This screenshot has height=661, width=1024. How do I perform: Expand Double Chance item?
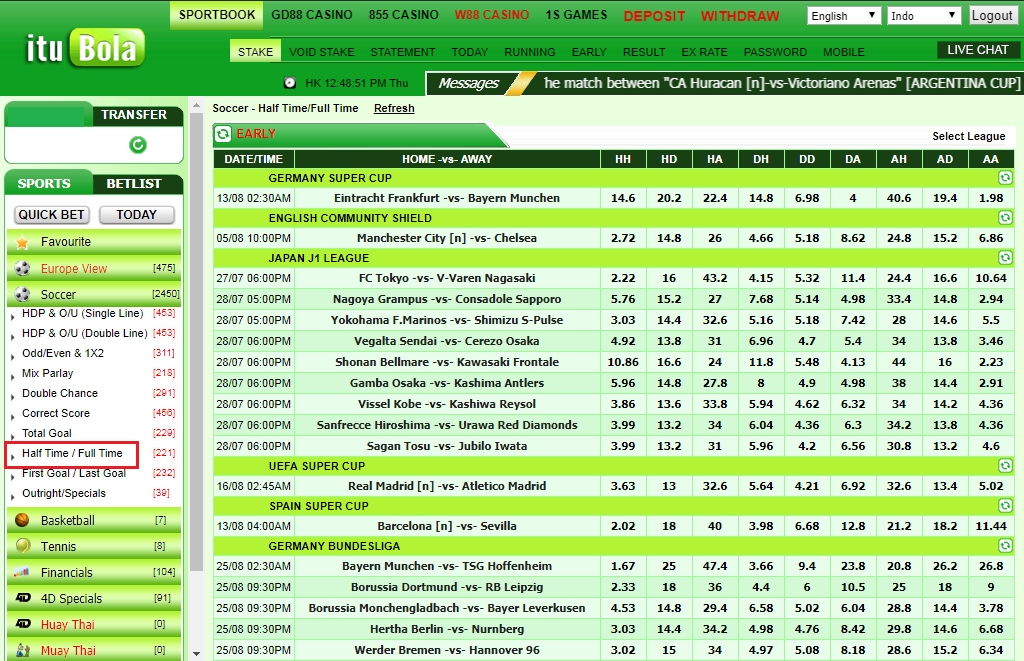coord(59,393)
